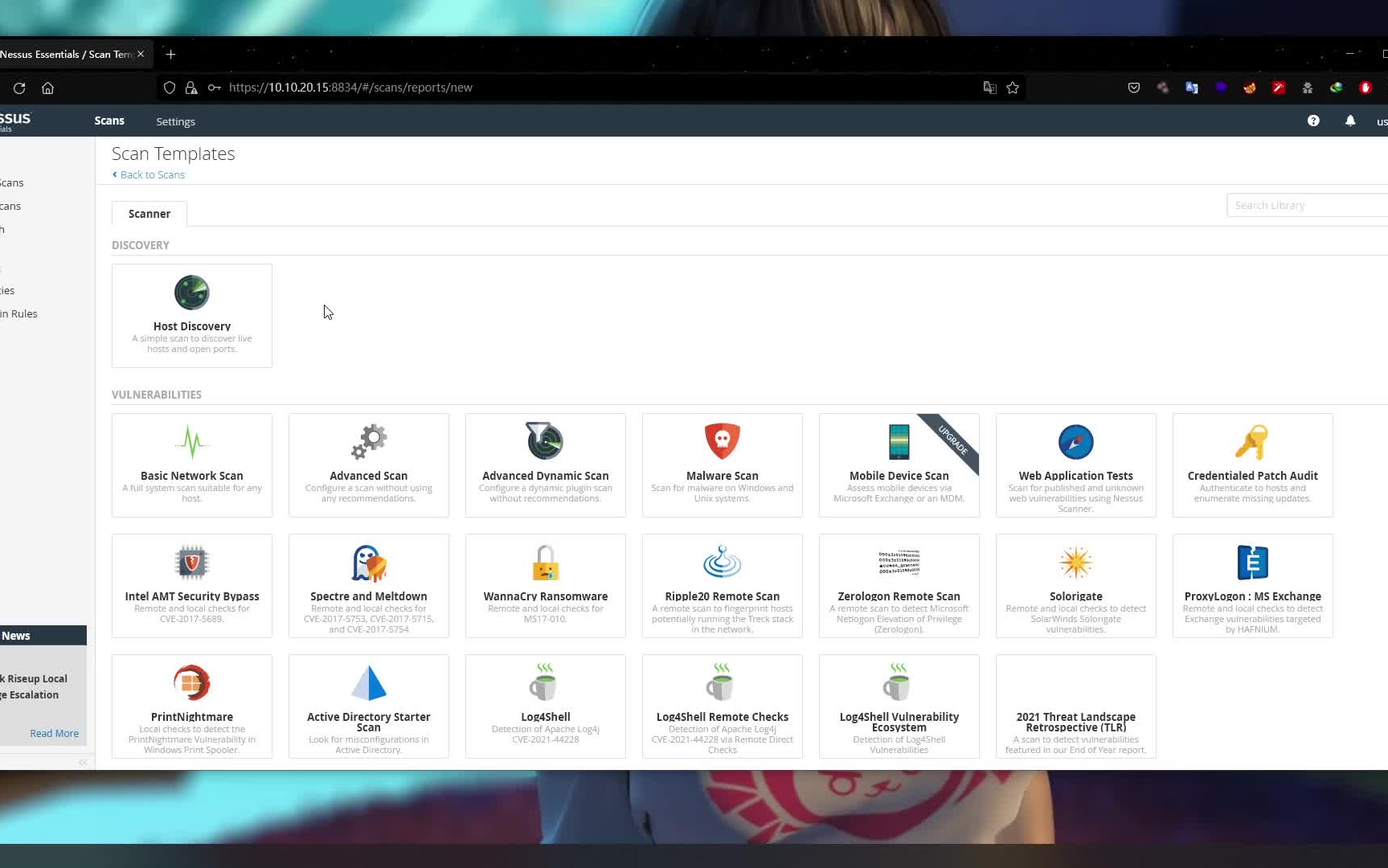Open the help question mark icon
The image size is (1388, 868).
coord(1313,121)
